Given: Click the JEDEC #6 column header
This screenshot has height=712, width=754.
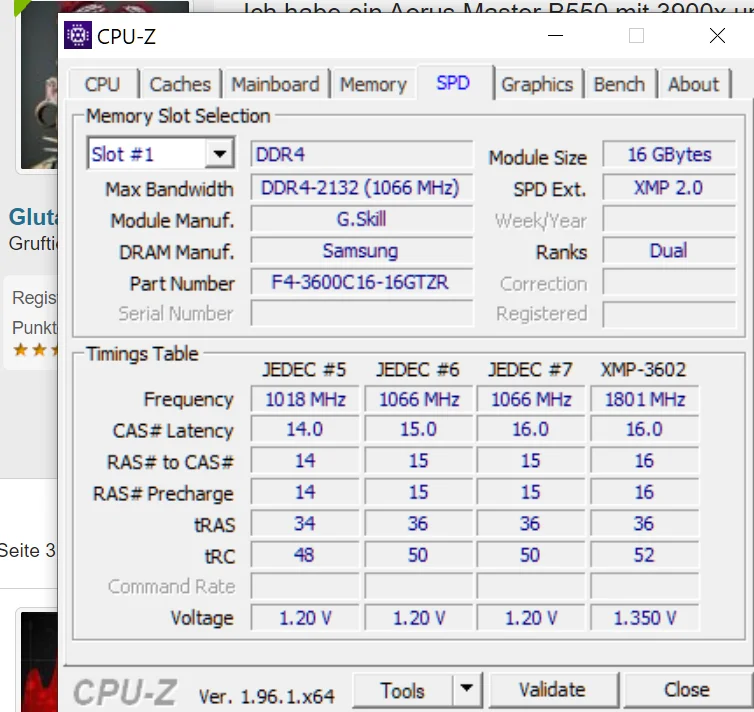Looking at the screenshot, I should [418, 370].
